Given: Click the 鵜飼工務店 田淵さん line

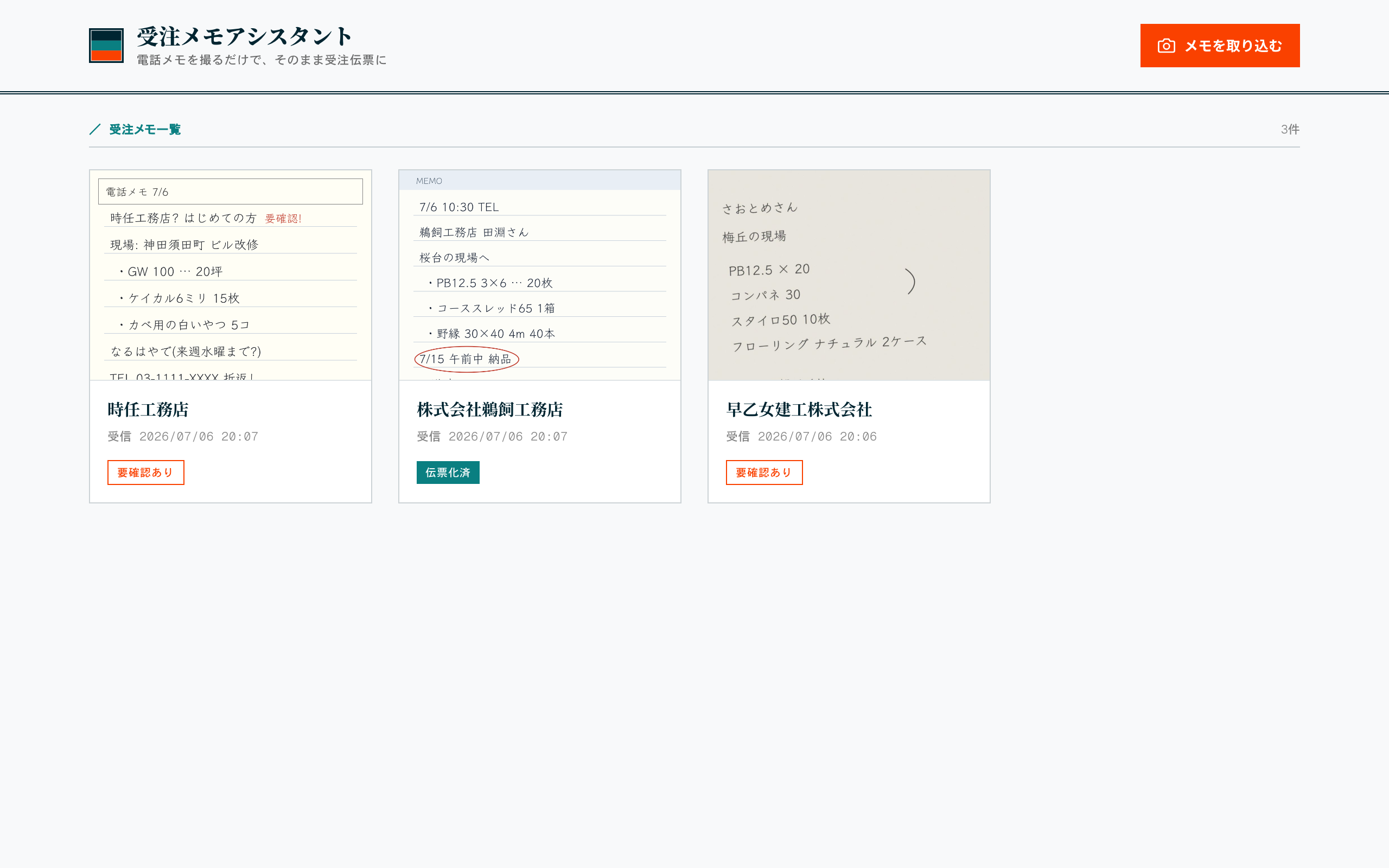Looking at the screenshot, I should point(474,233).
